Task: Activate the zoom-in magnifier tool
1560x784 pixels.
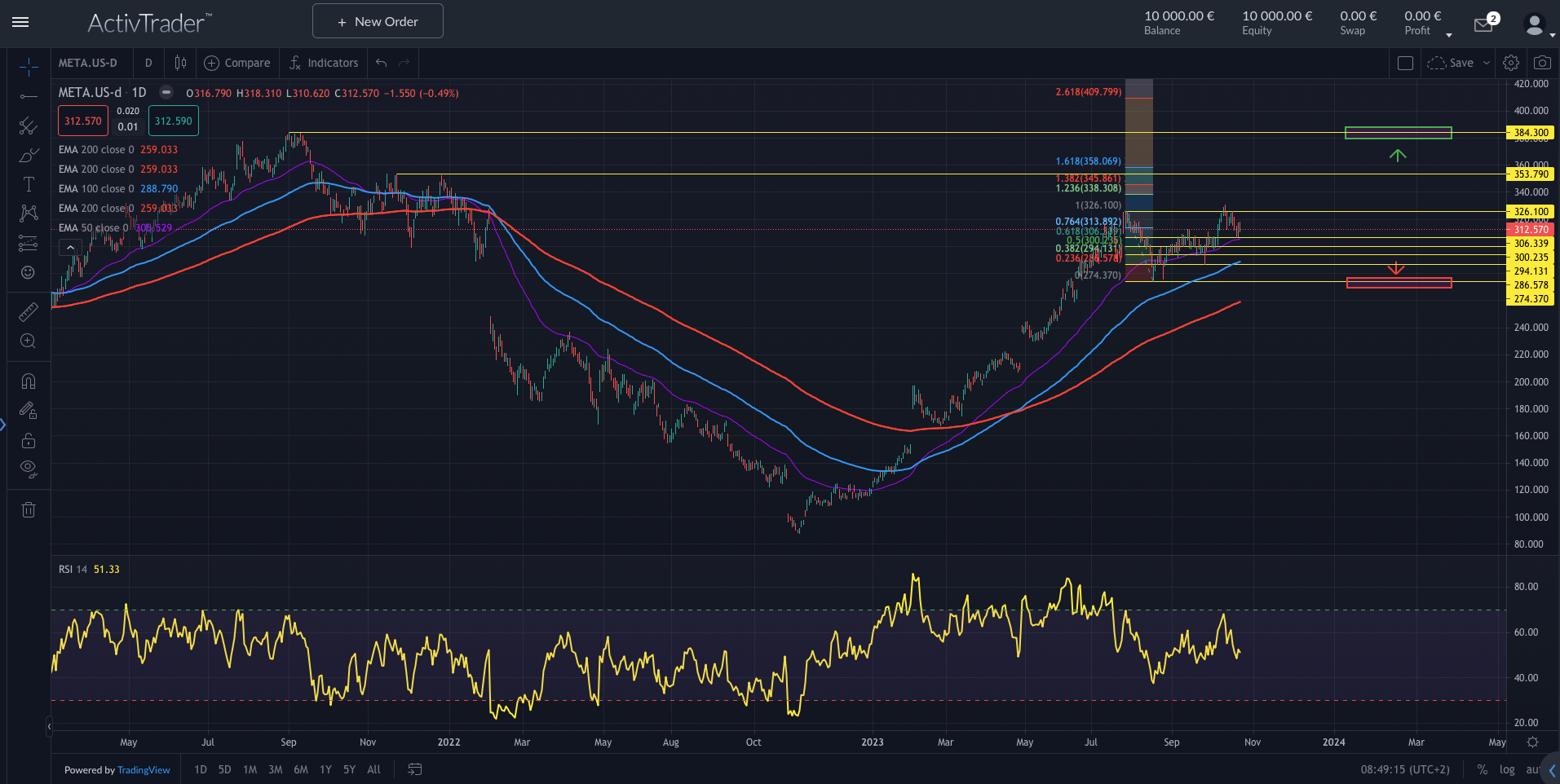Action: (x=29, y=341)
